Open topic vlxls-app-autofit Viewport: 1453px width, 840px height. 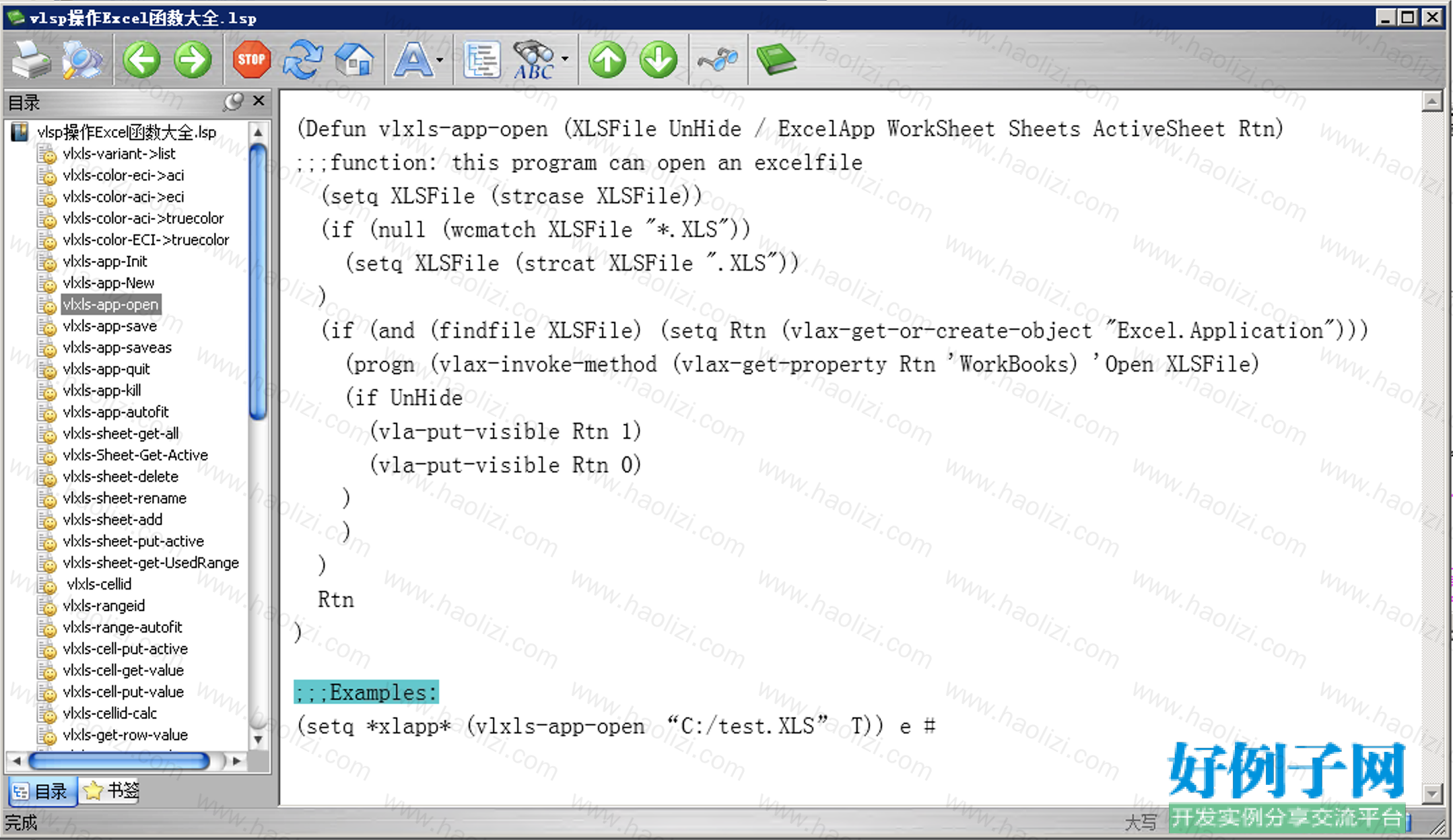(x=116, y=412)
